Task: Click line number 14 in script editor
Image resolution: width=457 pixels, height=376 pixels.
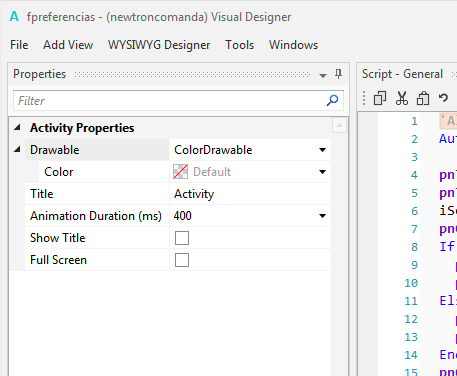Action: click(411, 355)
